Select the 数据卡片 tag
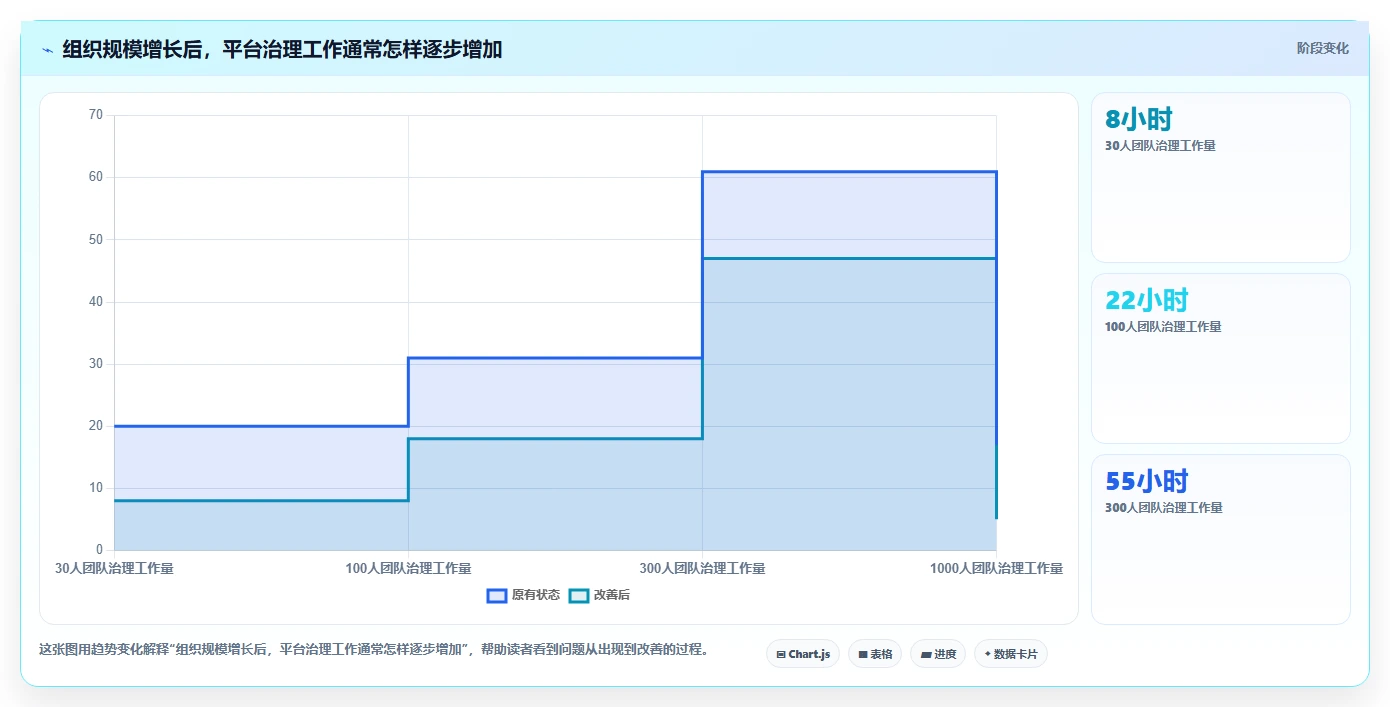 1011,654
